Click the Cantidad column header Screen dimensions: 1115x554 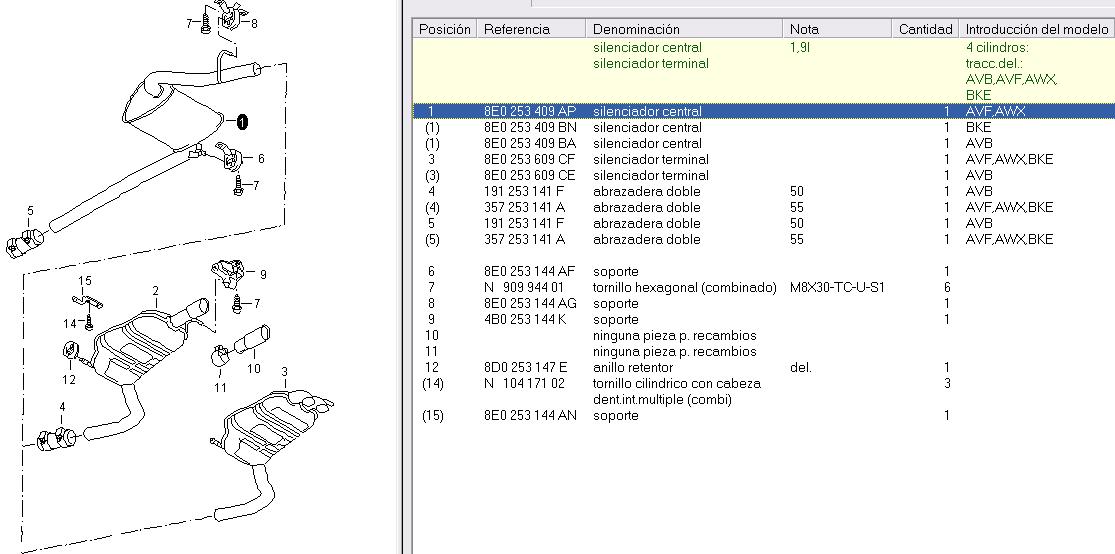(x=925, y=29)
